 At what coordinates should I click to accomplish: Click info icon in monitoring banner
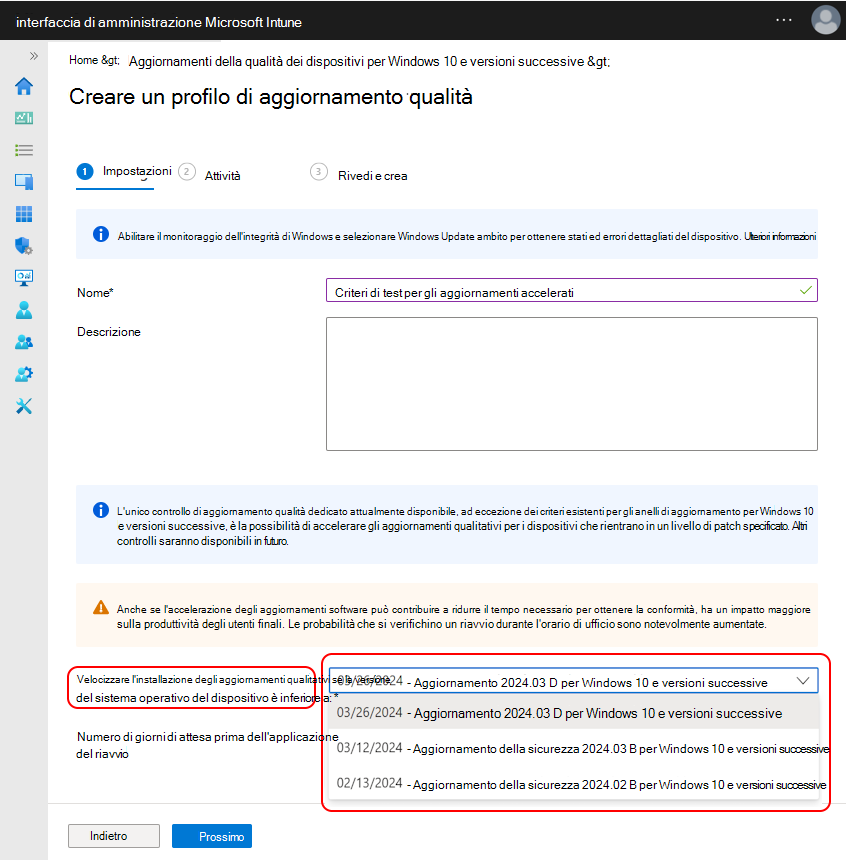[100, 234]
